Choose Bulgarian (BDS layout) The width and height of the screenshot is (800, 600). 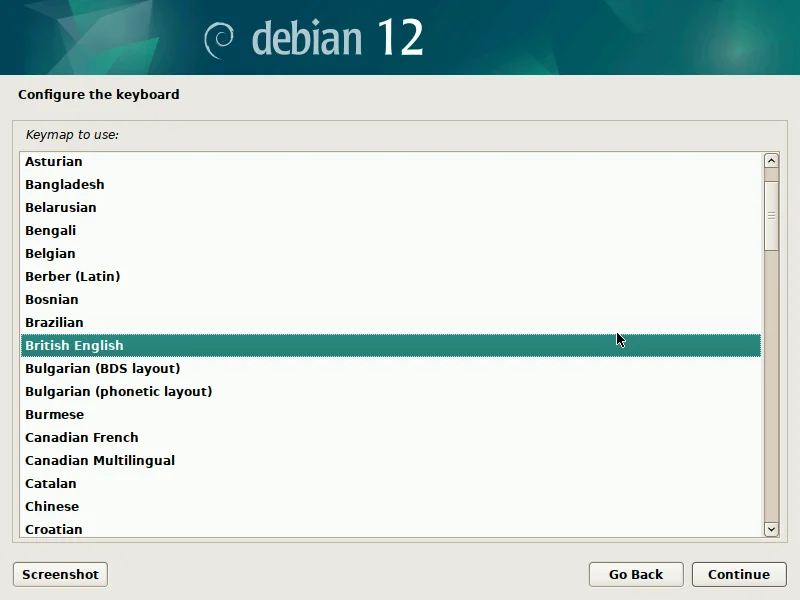[391, 368]
